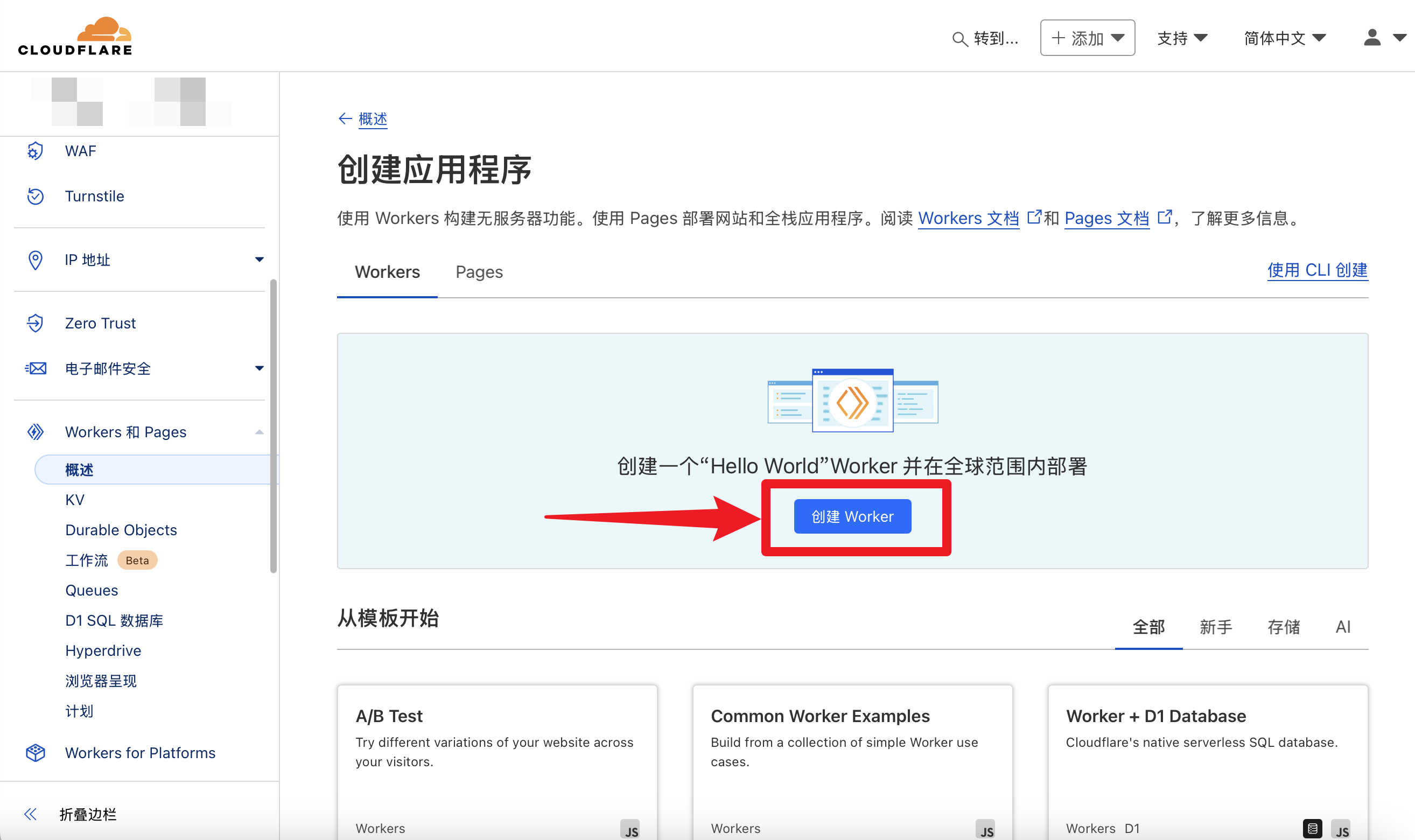Click external link icon after Pages 文档
The image size is (1415, 840).
click(x=1164, y=216)
